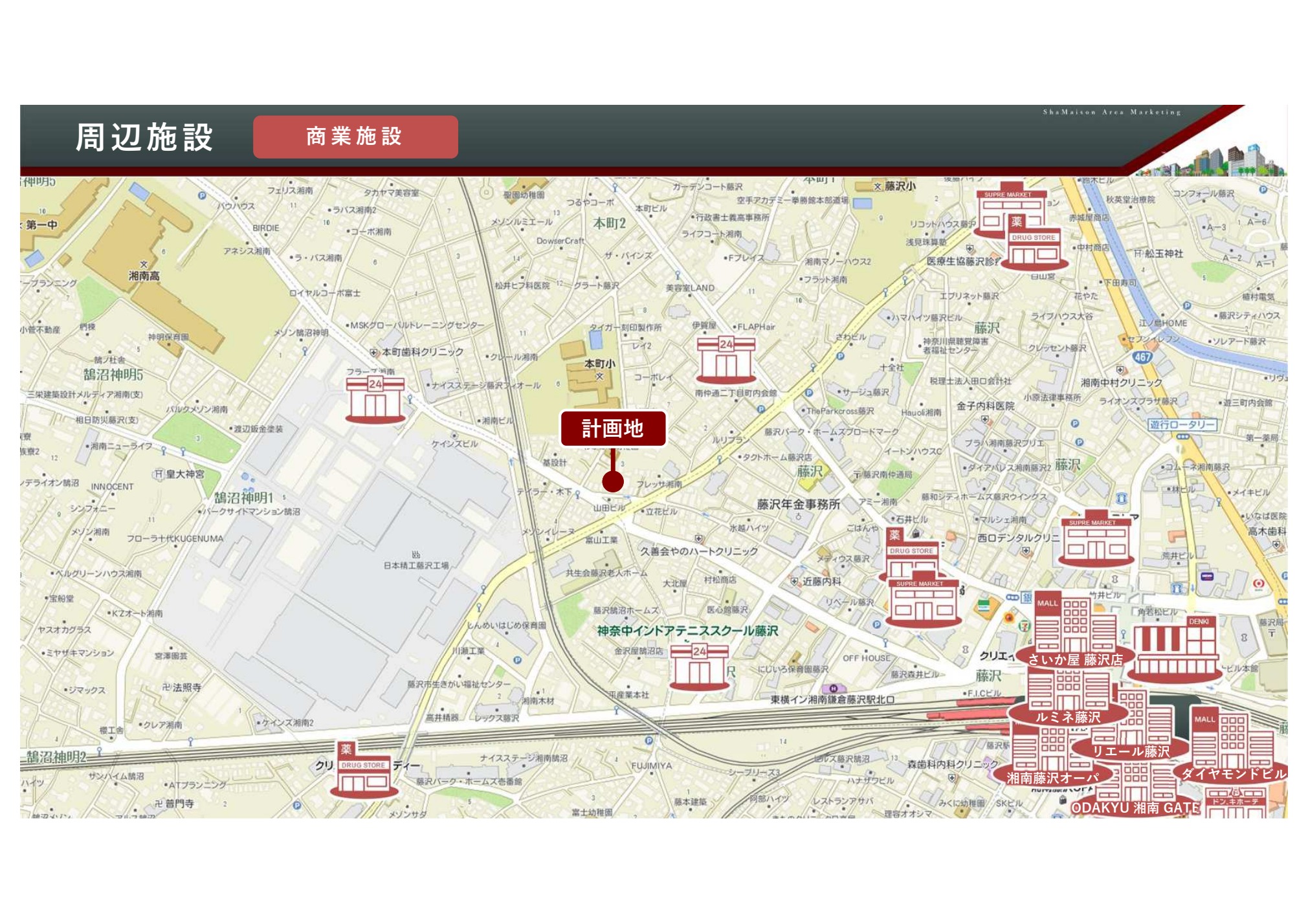This screenshot has width=1308, height=924.
Task: Click the 計画地 site marker label
Action: coord(613,428)
